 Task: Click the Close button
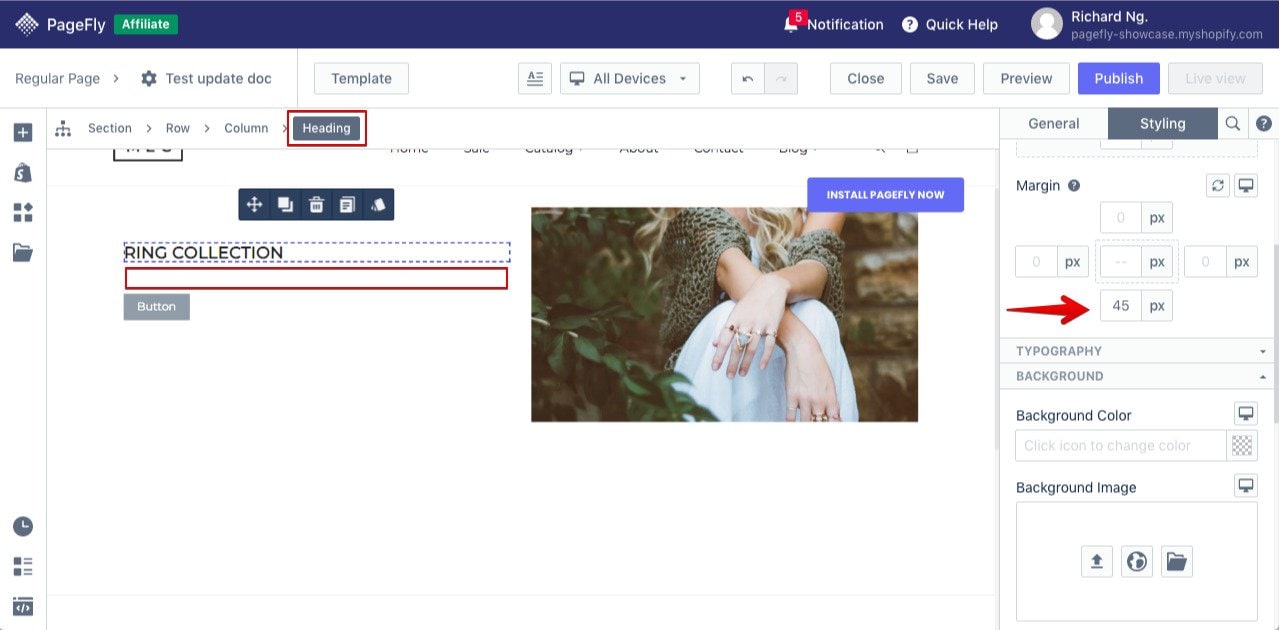click(x=866, y=78)
